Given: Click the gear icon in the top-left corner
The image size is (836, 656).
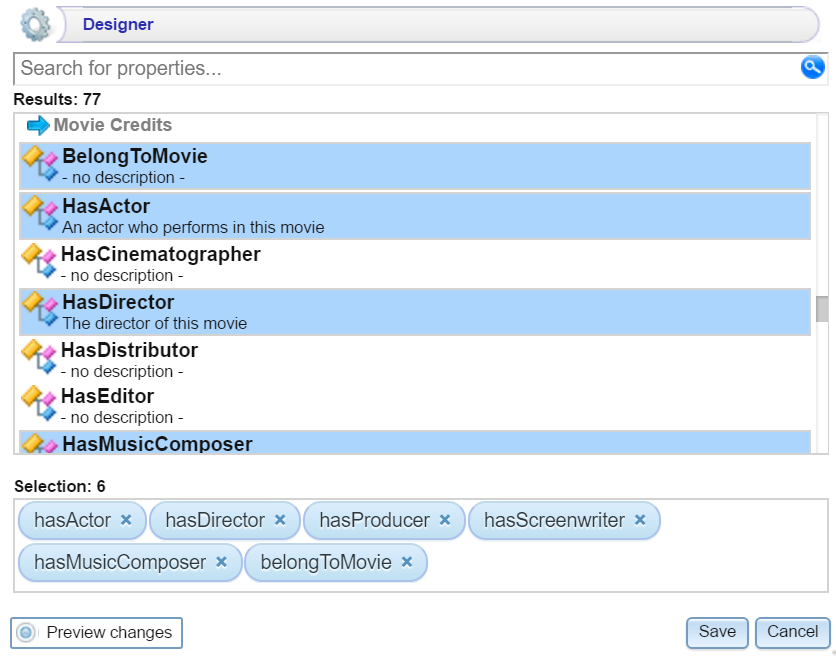Looking at the screenshot, I should [x=36, y=23].
